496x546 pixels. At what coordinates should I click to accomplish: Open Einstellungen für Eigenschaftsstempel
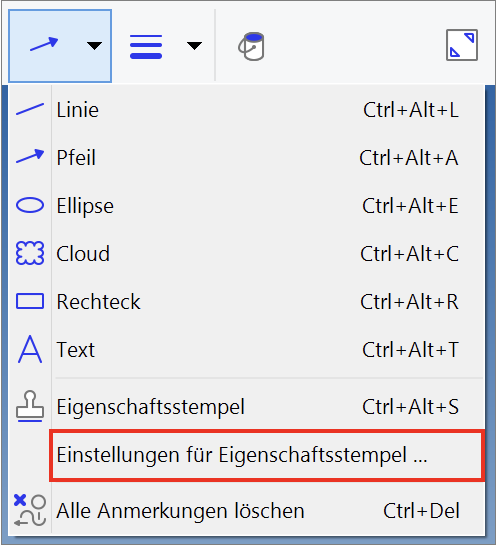[267, 455]
